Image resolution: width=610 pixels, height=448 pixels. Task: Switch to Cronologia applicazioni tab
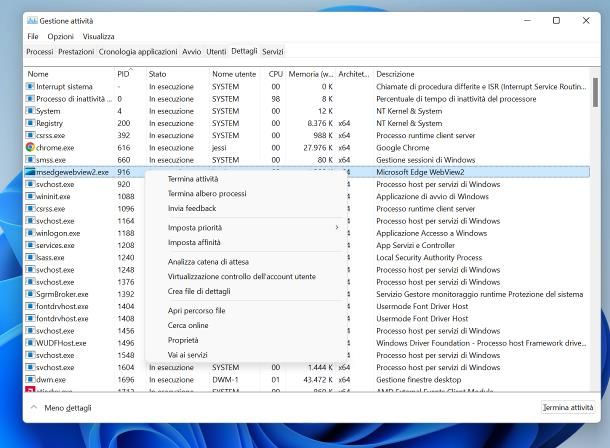(138, 51)
